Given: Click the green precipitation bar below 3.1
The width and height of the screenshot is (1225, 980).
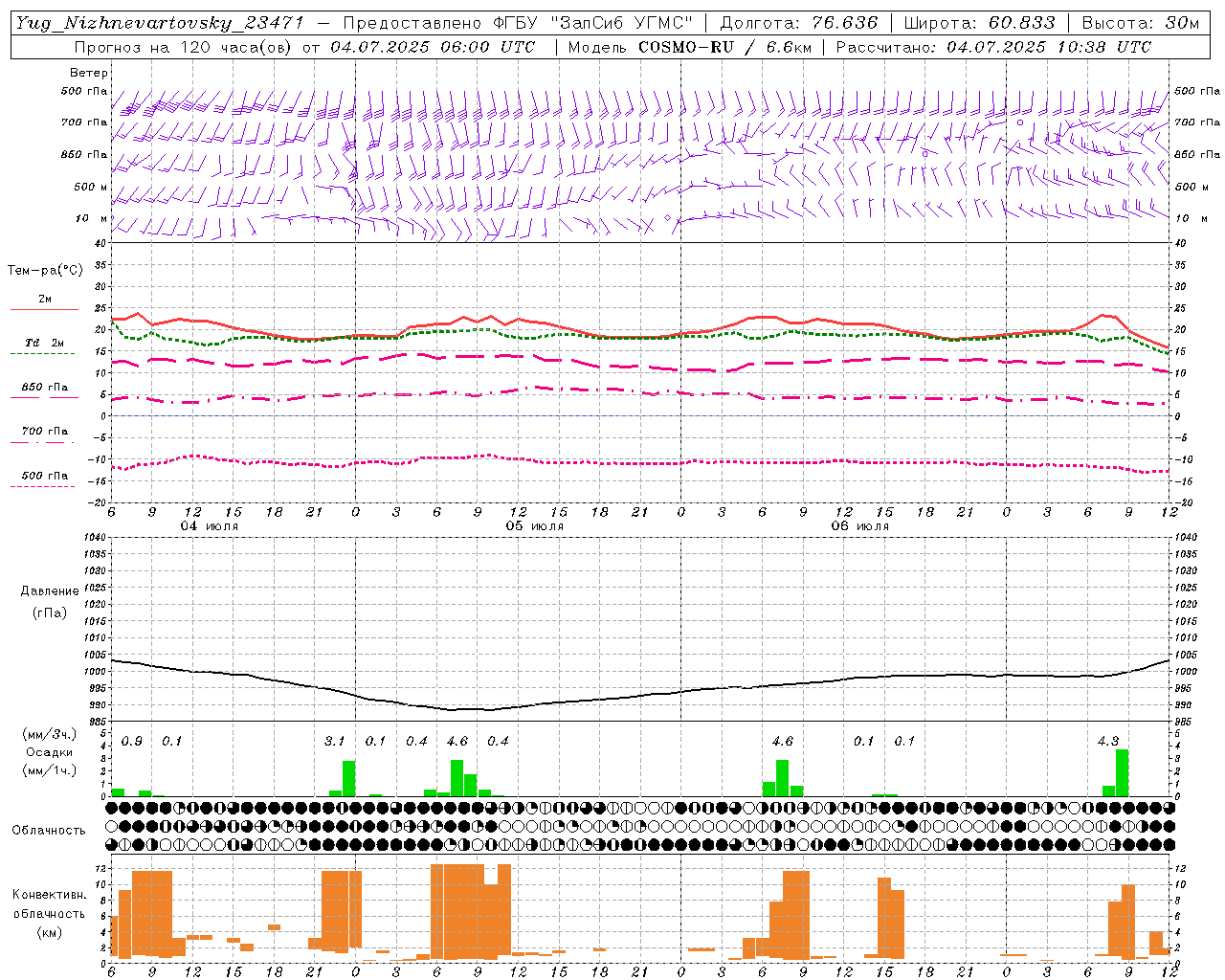Looking at the screenshot, I should (348, 779).
